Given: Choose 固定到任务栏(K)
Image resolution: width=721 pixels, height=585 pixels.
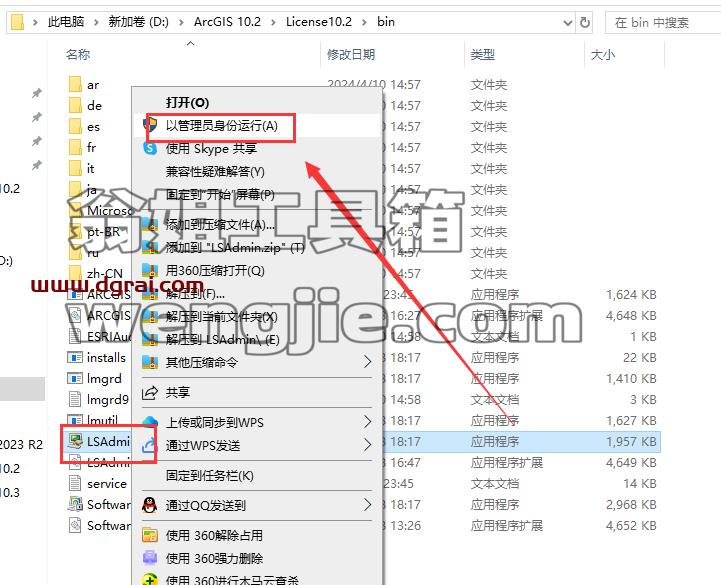Looking at the screenshot, I should (x=210, y=476).
